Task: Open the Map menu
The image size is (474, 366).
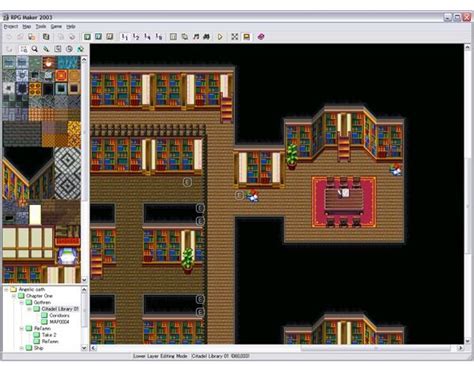Action: pos(27,26)
